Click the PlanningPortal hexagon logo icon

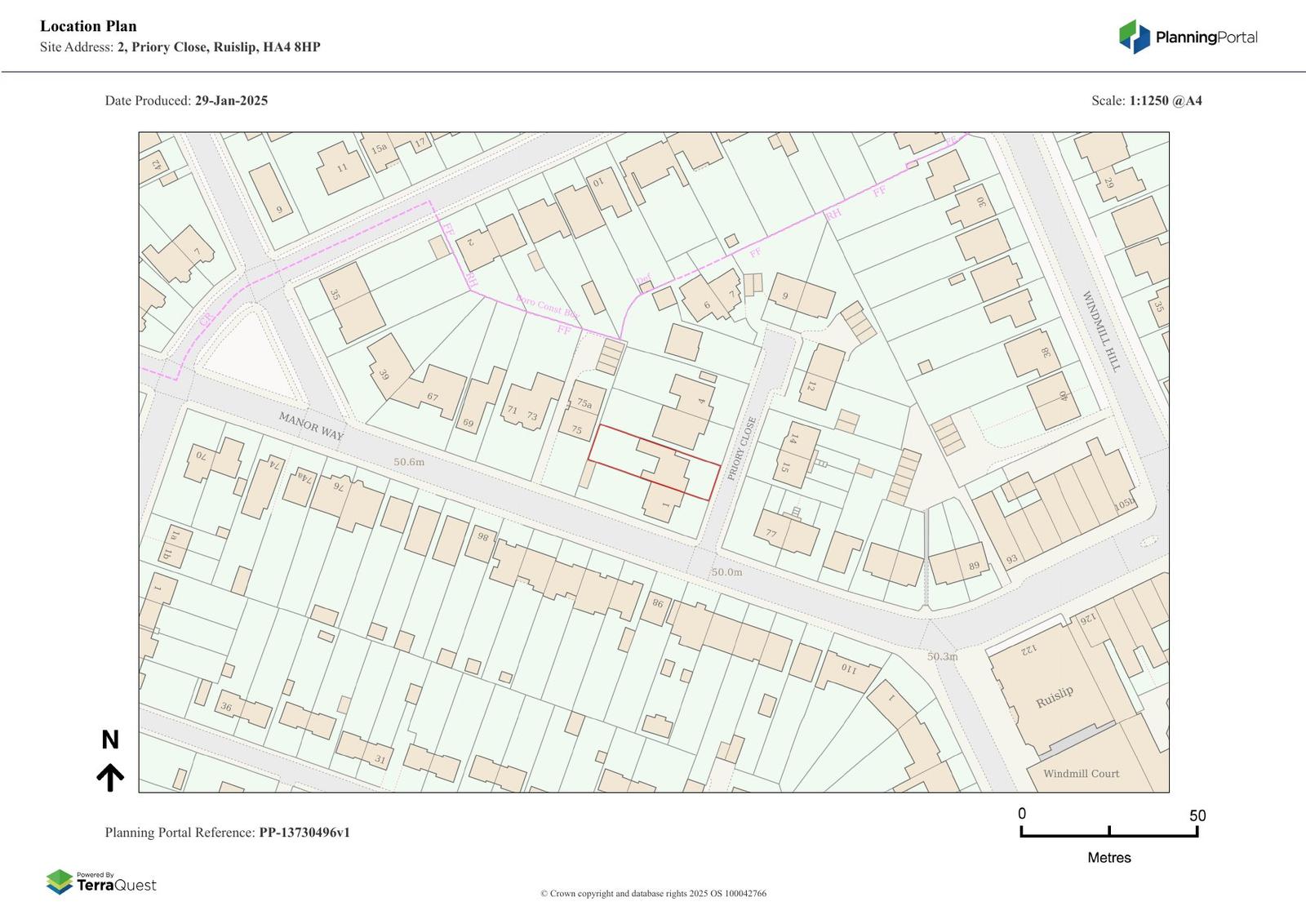pyautogui.click(x=1134, y=37)
